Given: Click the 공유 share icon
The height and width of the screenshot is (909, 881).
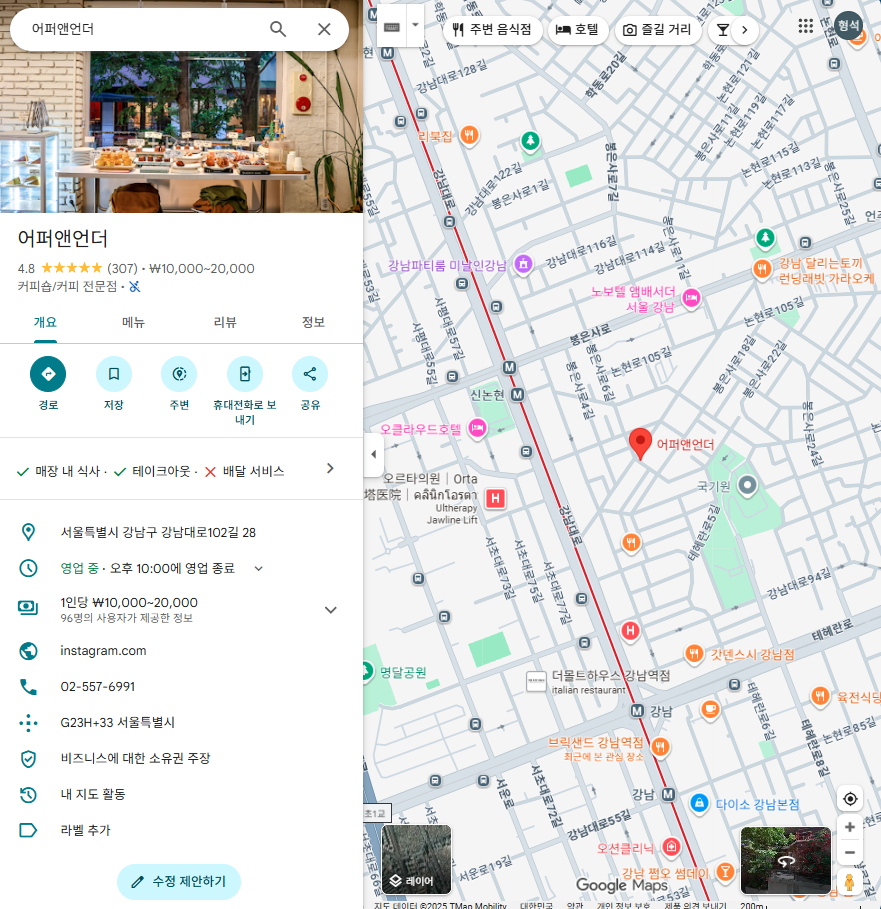Looking at the screenshot, I should tap(310, 374).
